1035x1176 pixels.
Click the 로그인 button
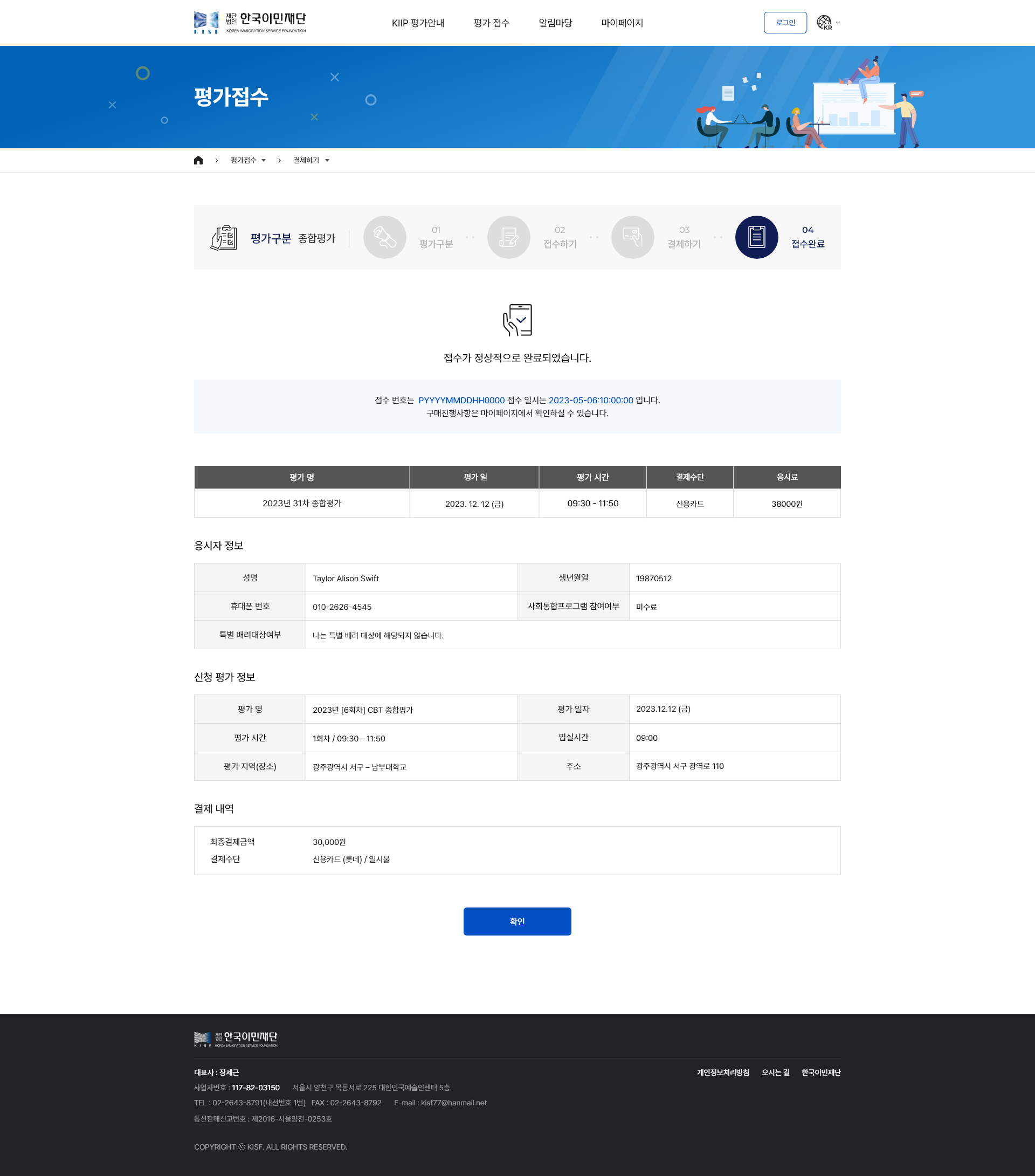click(785, 23)
